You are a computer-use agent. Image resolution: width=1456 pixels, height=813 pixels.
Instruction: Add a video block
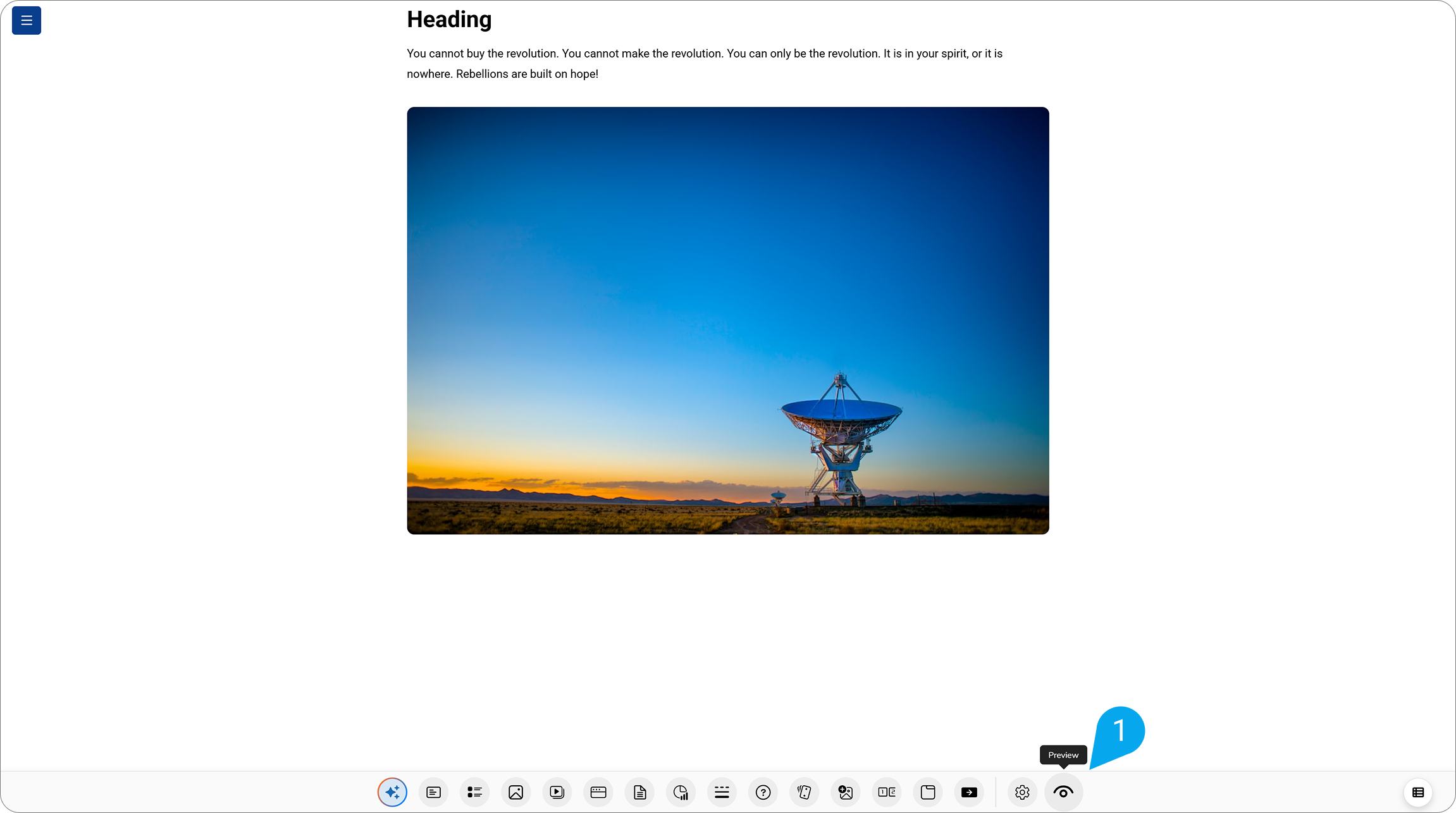coord(557,792)
